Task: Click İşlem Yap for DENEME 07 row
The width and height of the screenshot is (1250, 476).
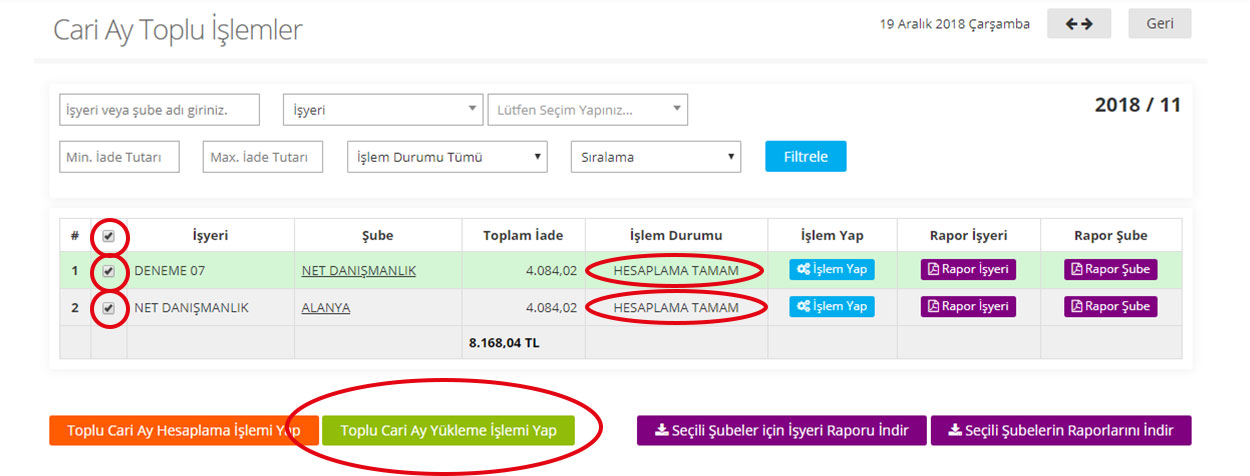Action: coord(832,269)
